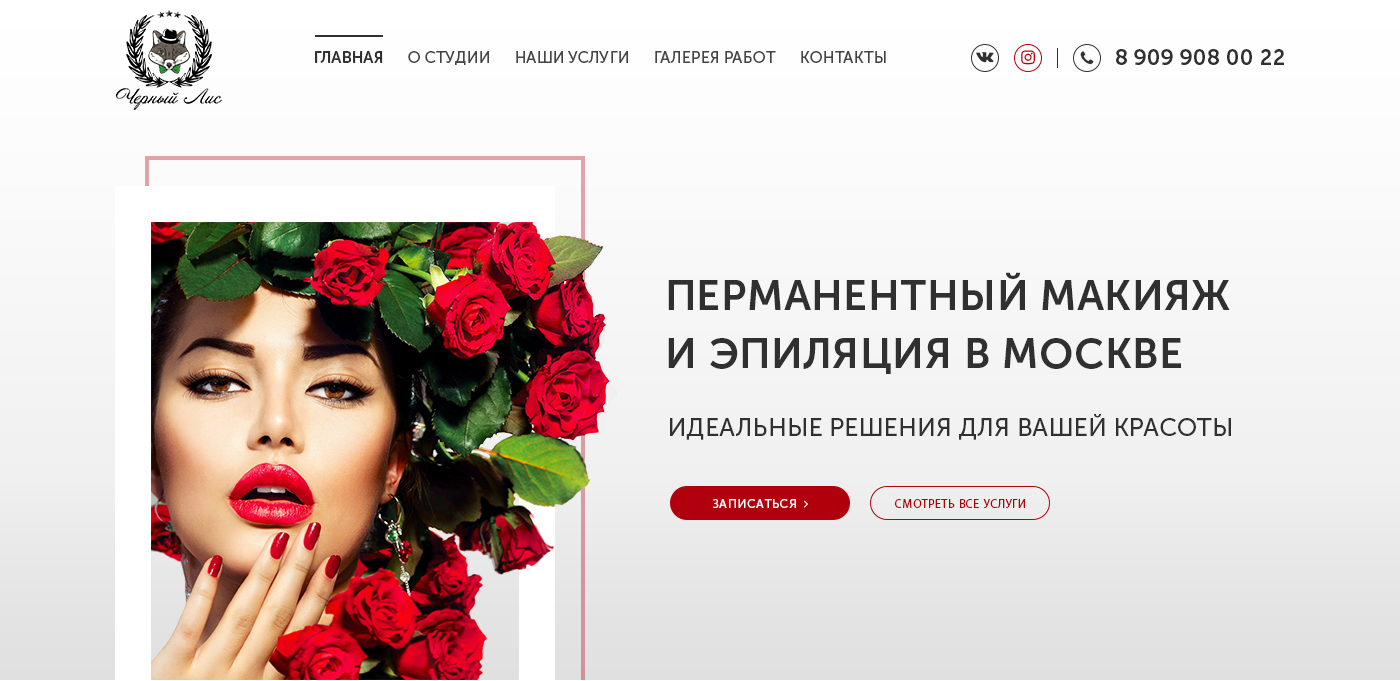Screen dimensions: 1400x681
Task: Click the Черный Лис script logo text
Action: (x=168, y=98)
